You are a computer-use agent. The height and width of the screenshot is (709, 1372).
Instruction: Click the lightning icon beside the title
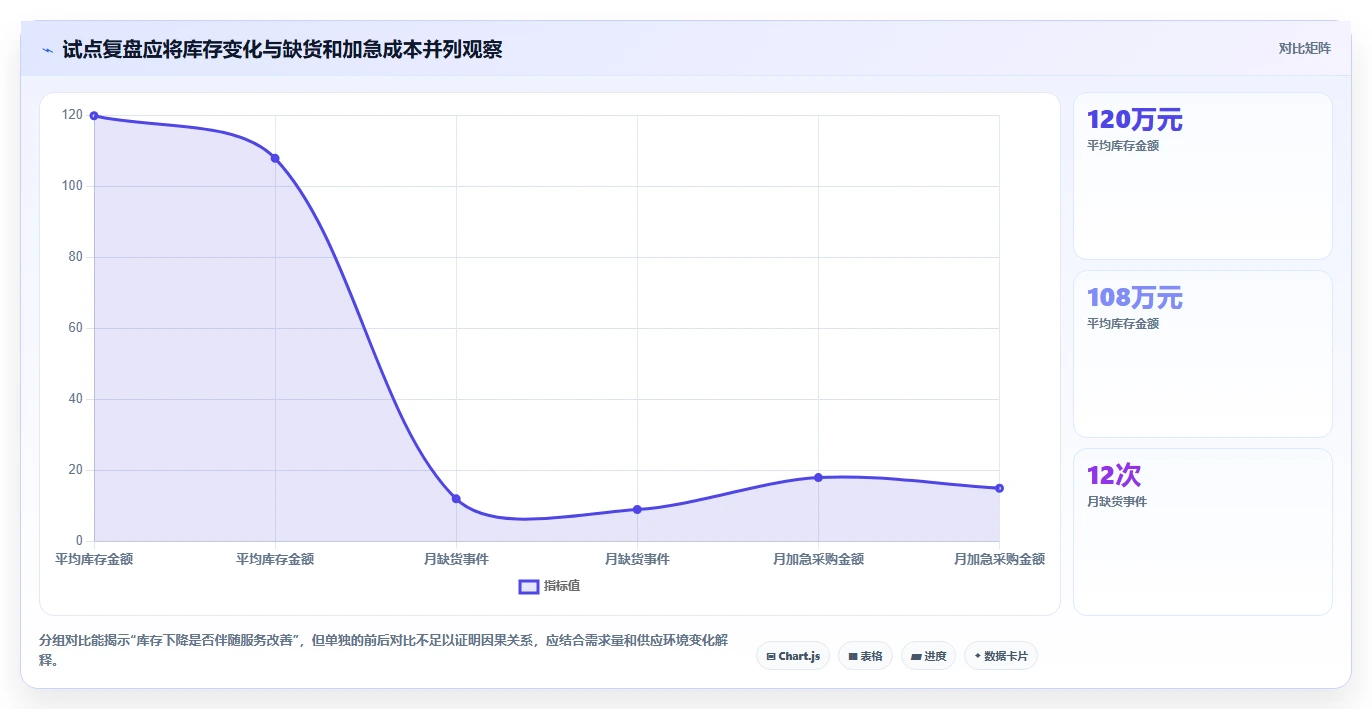tap(48, 49)
